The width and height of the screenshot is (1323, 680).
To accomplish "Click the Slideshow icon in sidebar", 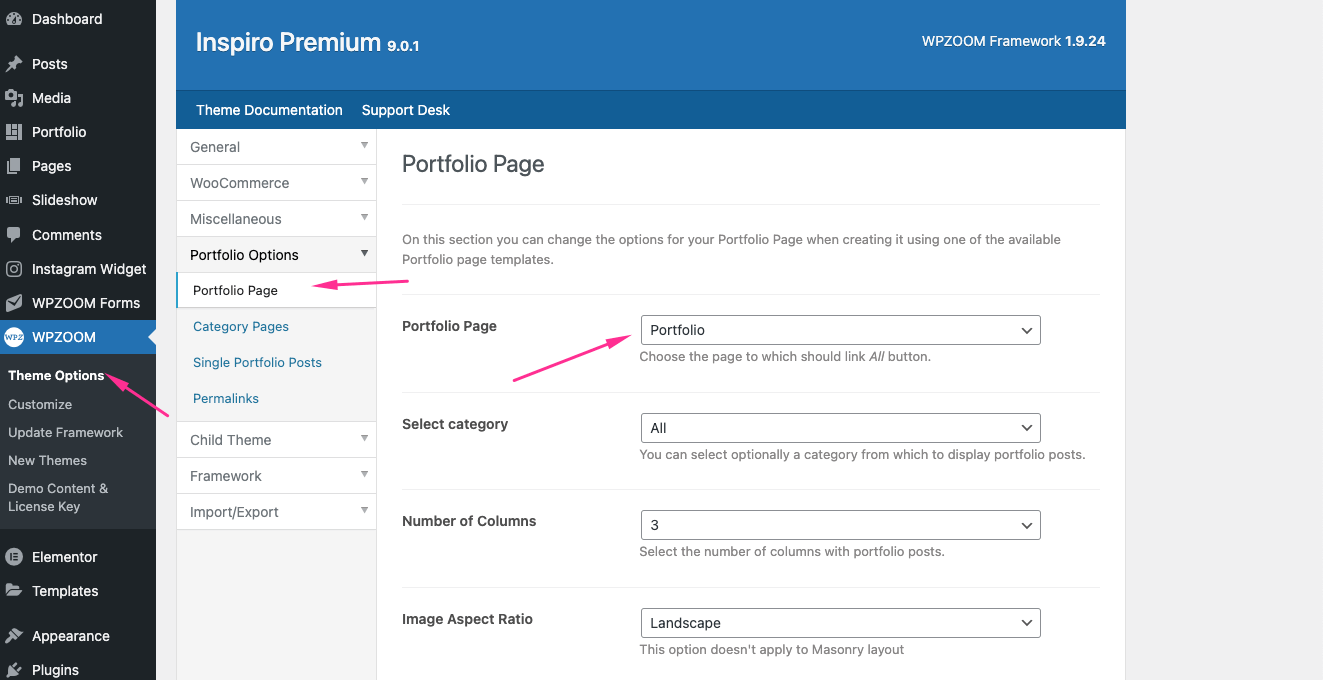I will [14, 200].
